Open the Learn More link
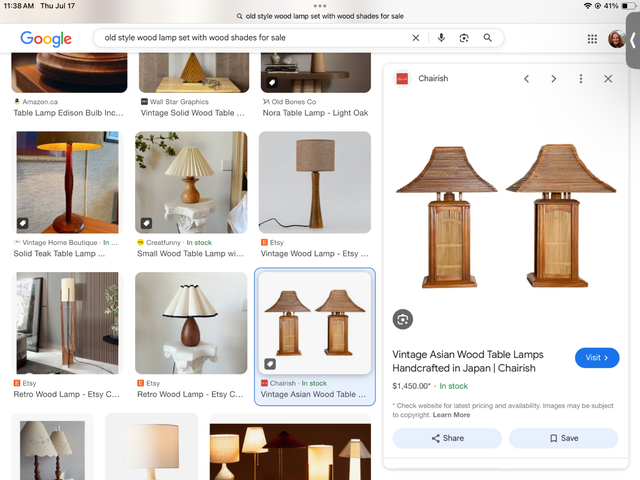Viewport: 640px width, 480px height. tap(451, 415)
